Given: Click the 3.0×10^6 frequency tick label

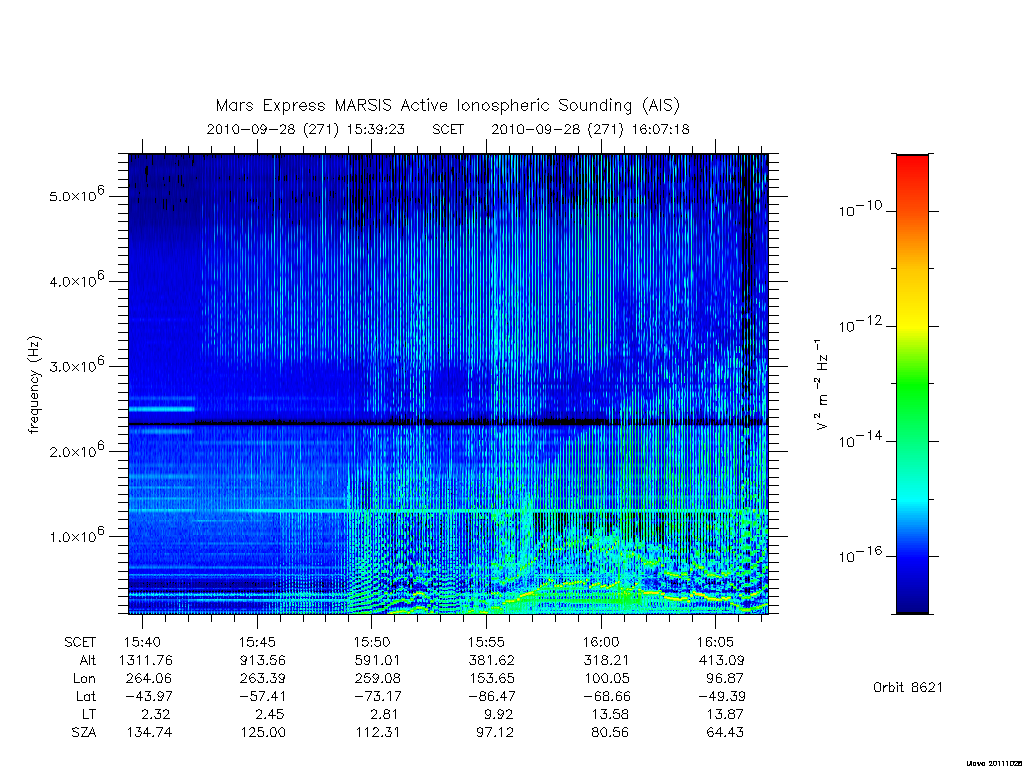Looking at the screenshot, I should click(77, 364).
